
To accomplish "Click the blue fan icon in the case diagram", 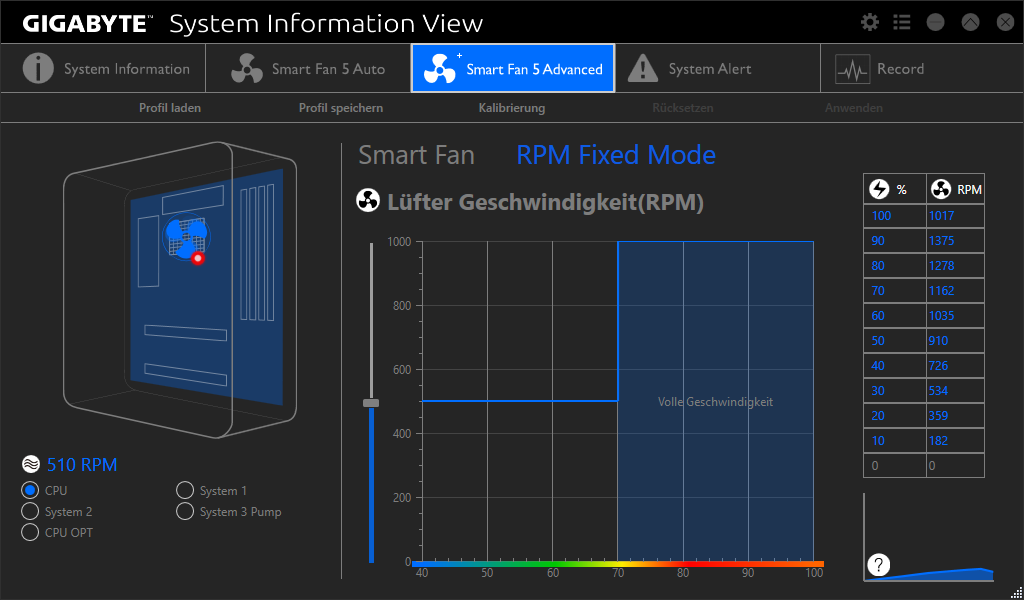I will click(x=186, y=236).
